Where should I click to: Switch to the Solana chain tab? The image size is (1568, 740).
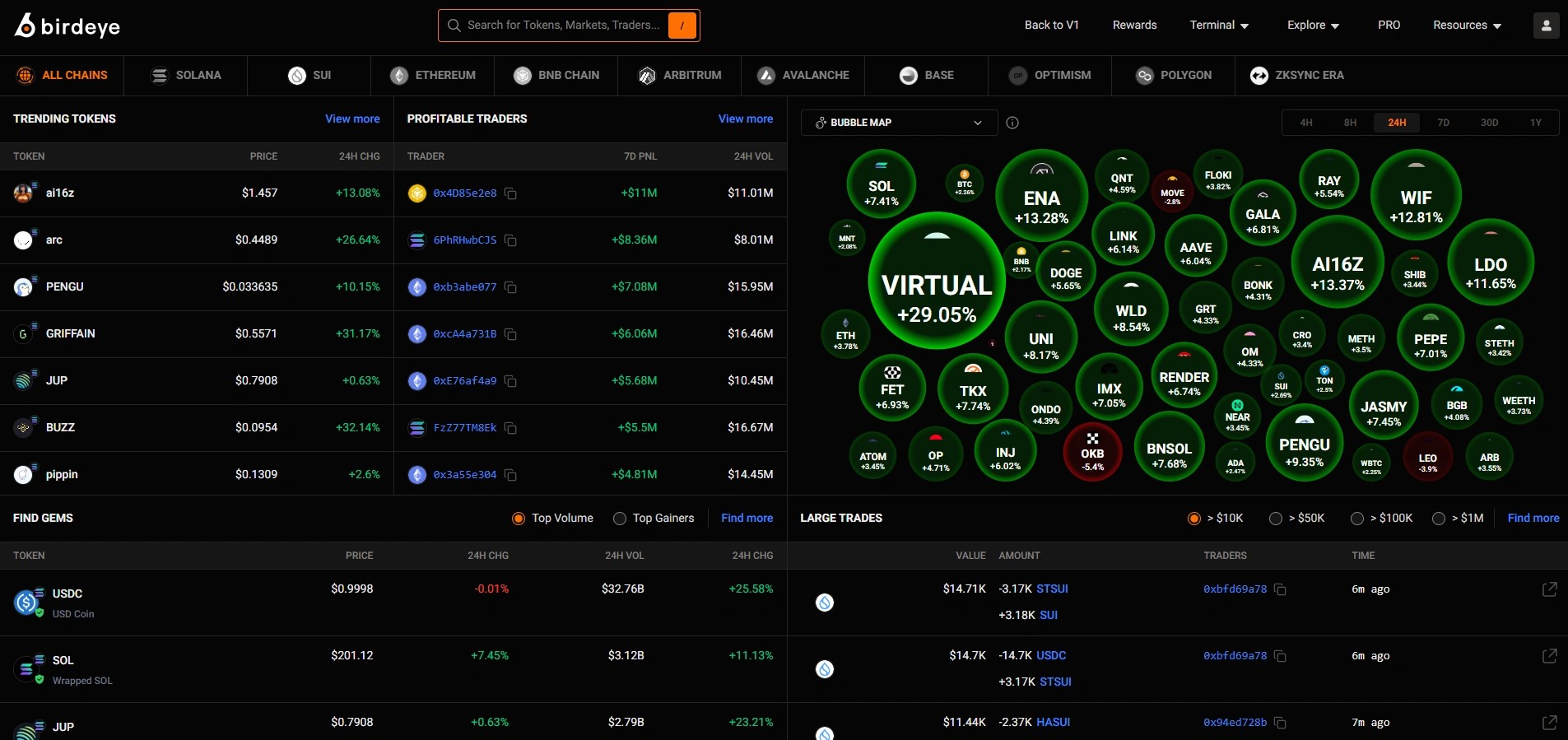tap(186, 76)
